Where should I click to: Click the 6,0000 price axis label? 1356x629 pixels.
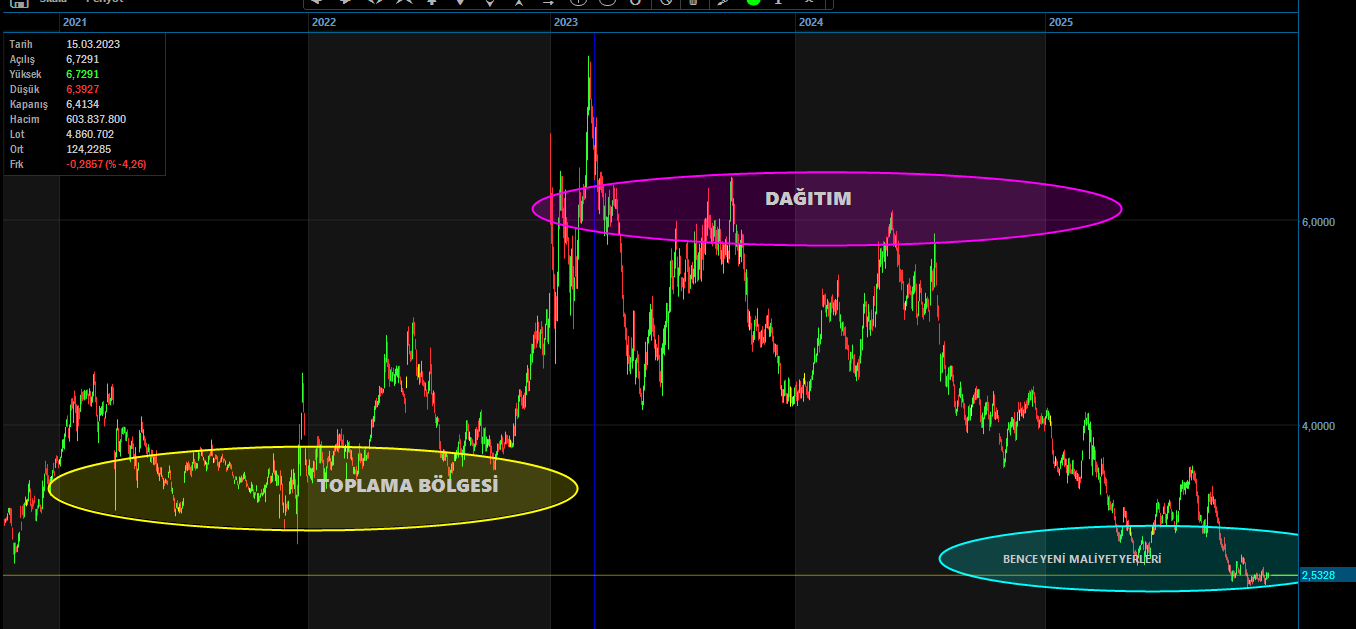tap(1318, 222)
